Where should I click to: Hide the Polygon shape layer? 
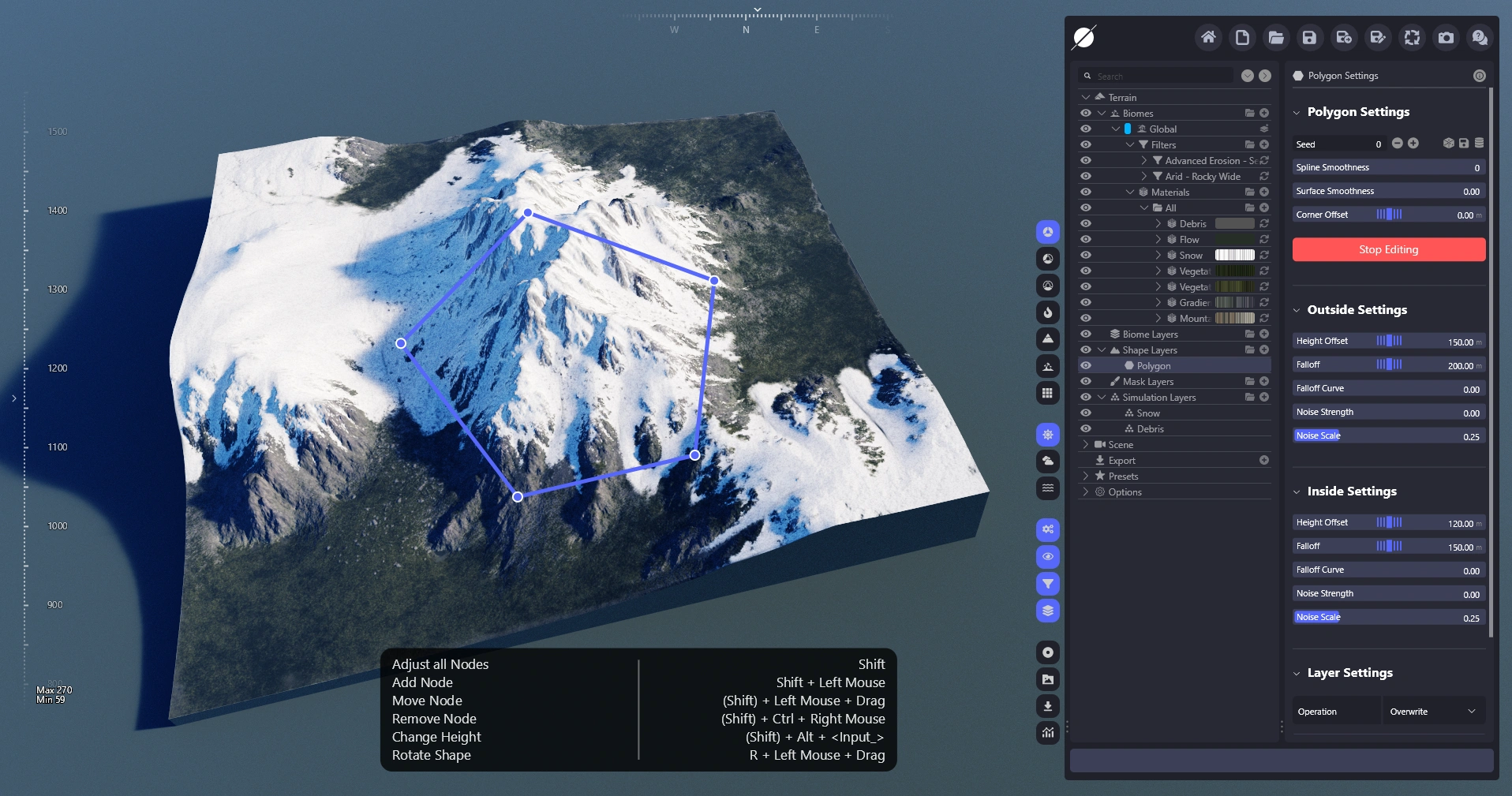tap(1086, 366)
